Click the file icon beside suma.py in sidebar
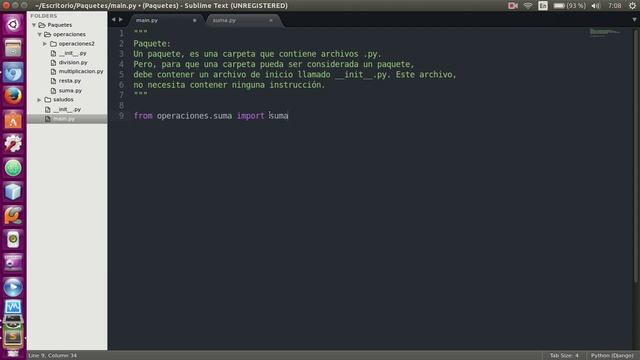Screen dimensions: 640x360 click(x=53, y=91)
